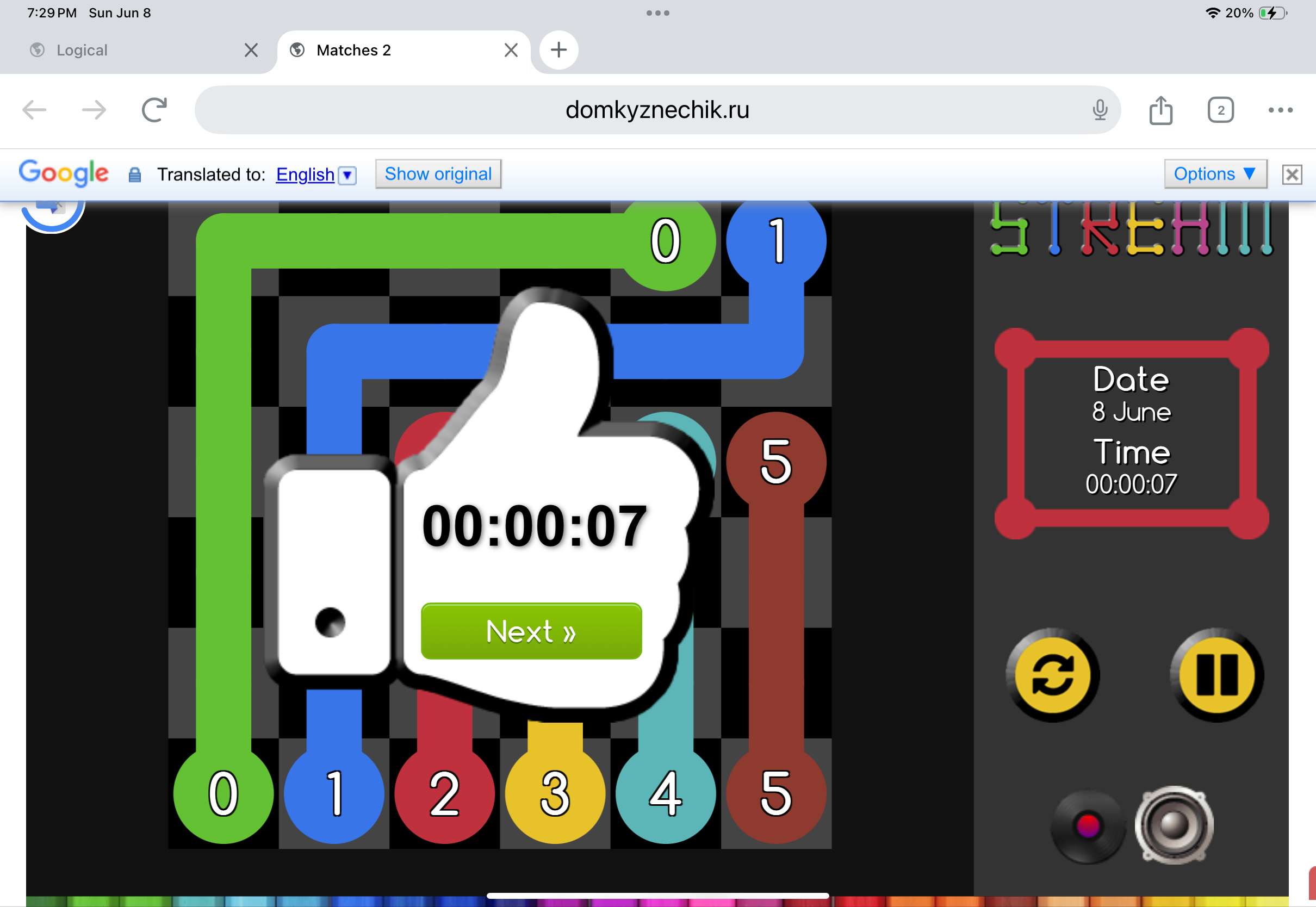Tap the red 2 node in the bottom row
This screenshot has width=1316, height=907.
point(444,793)
